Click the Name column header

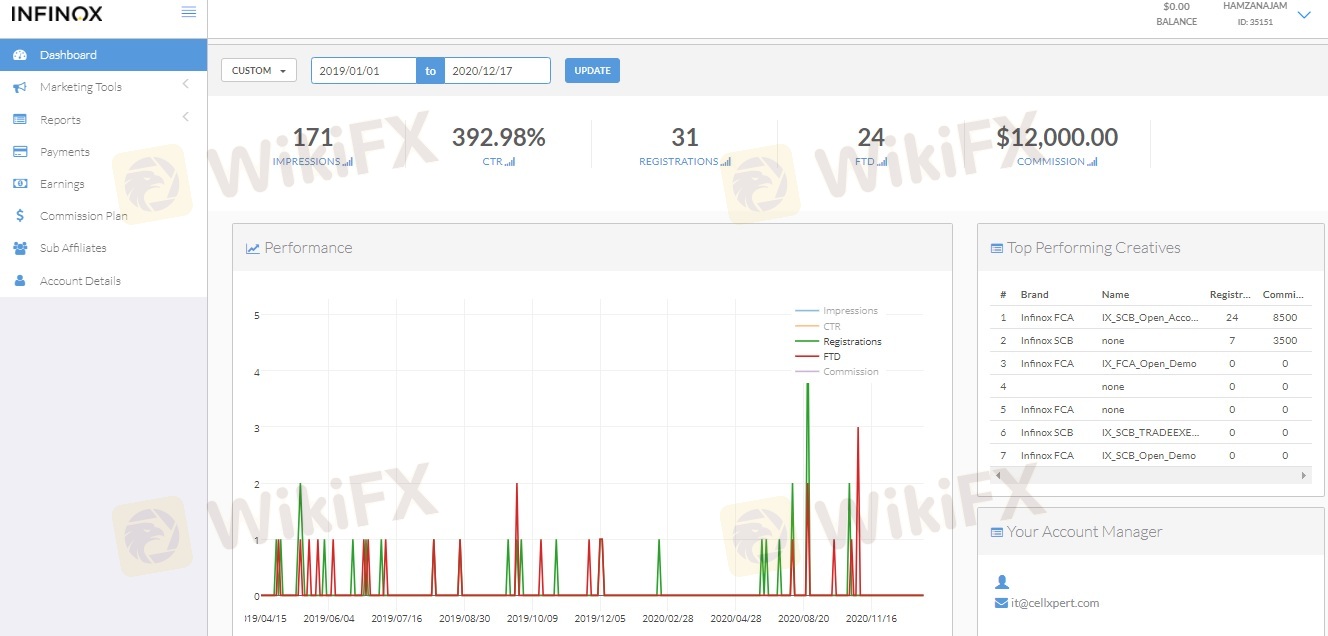(1115, 295)
